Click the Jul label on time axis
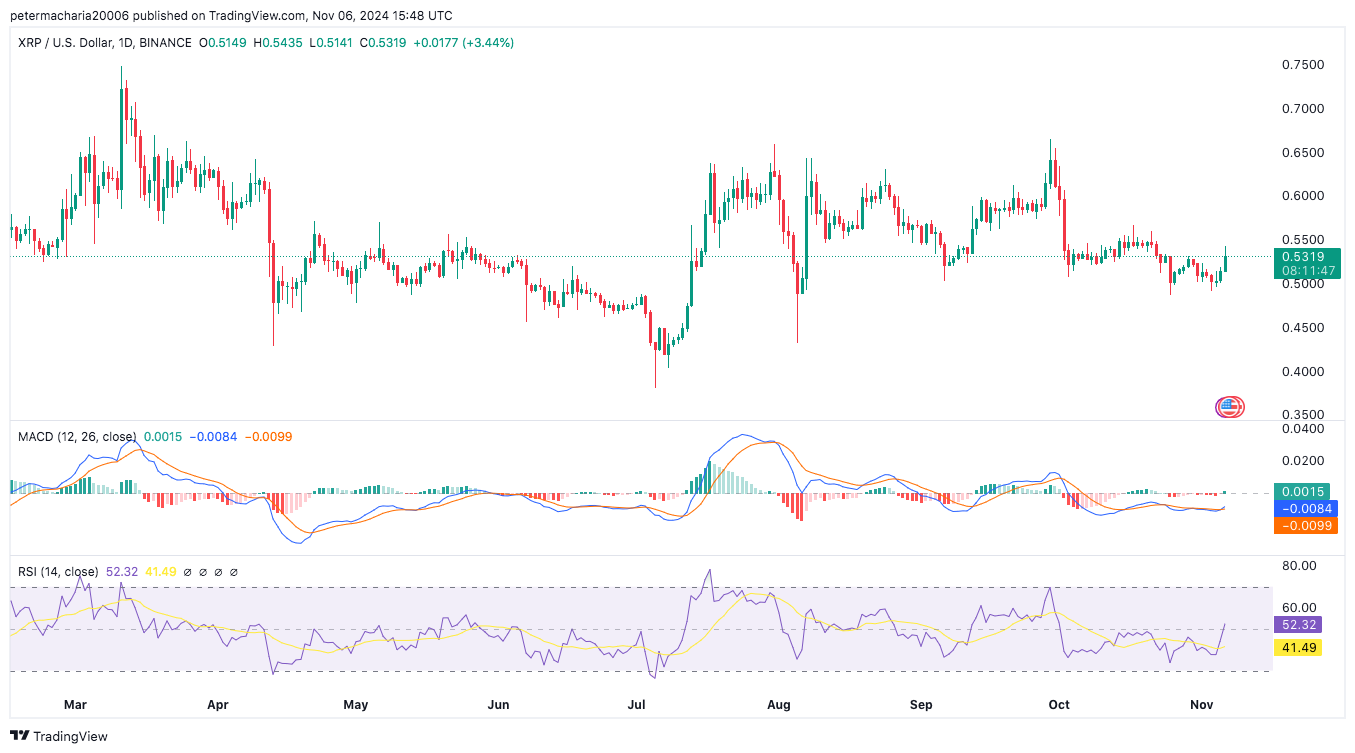1355x753 pixels. [636, 705]
